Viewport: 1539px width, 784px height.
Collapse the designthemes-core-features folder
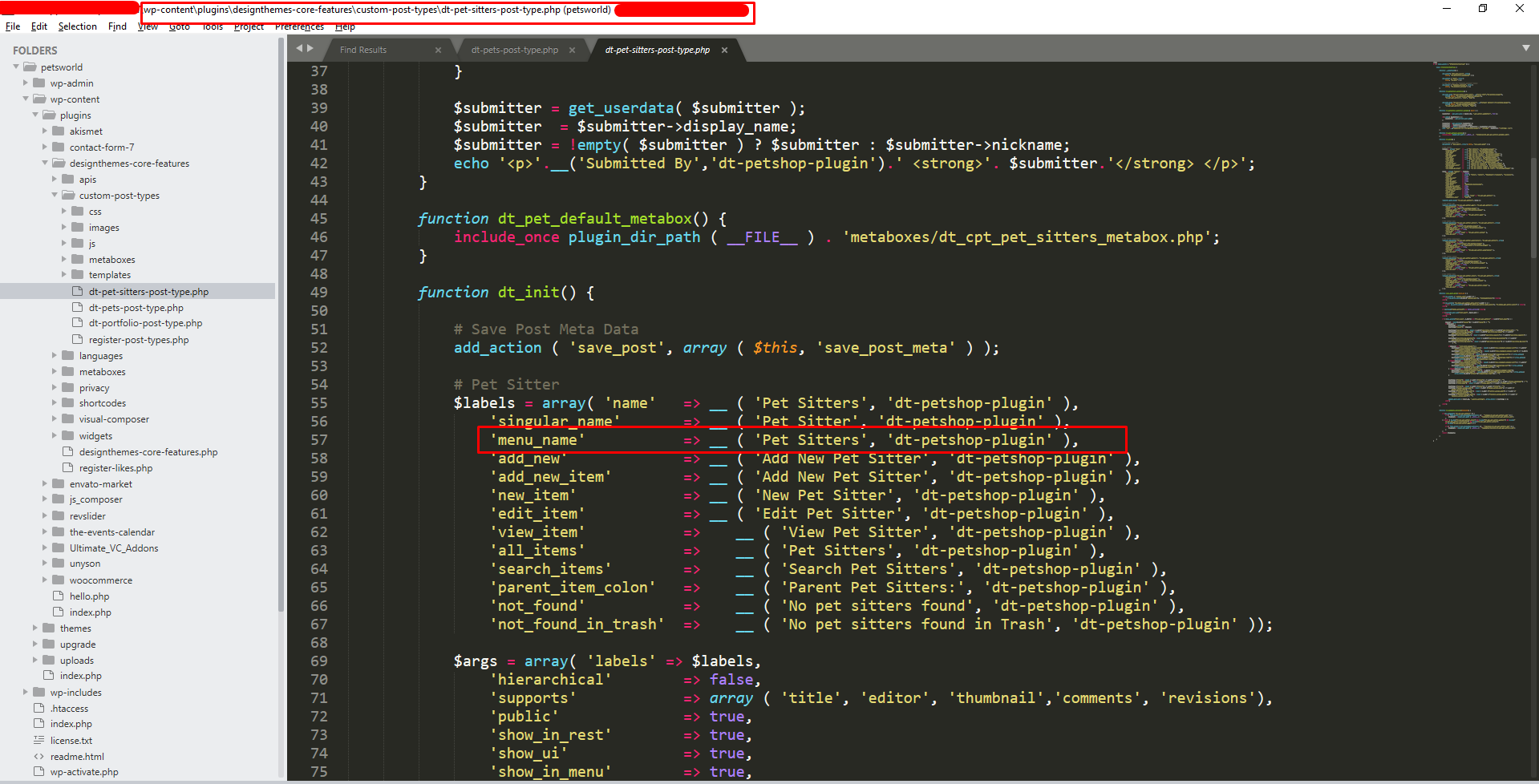point(45,163)
